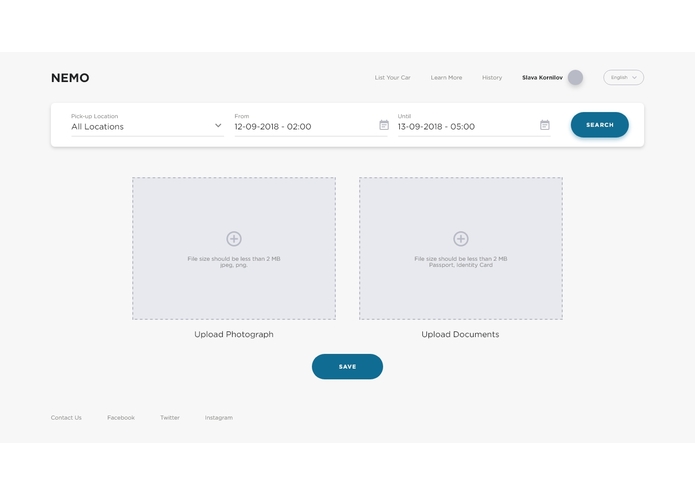Viewport: 695px width, 494px height.
Task: Click the Upload Photograph label
Action: pyautogui.click(x=234, y=335)
